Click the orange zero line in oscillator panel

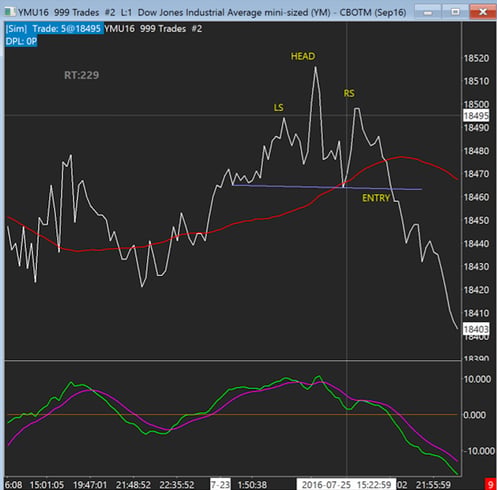[232, 415]
